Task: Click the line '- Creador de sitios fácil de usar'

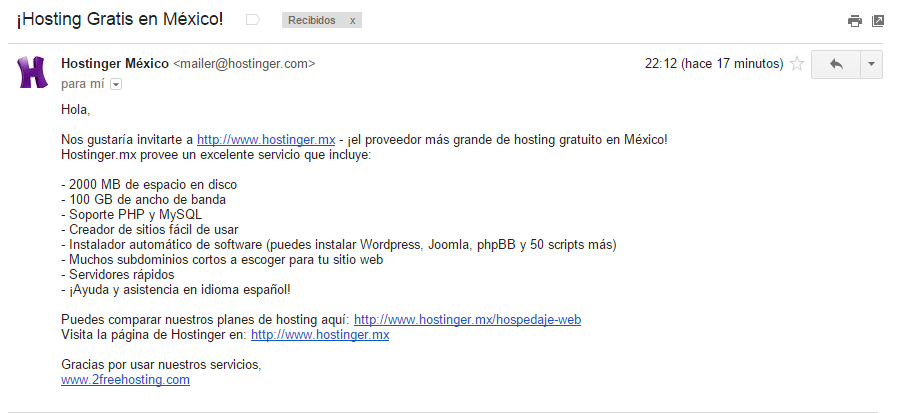Action: coord(149,230)
